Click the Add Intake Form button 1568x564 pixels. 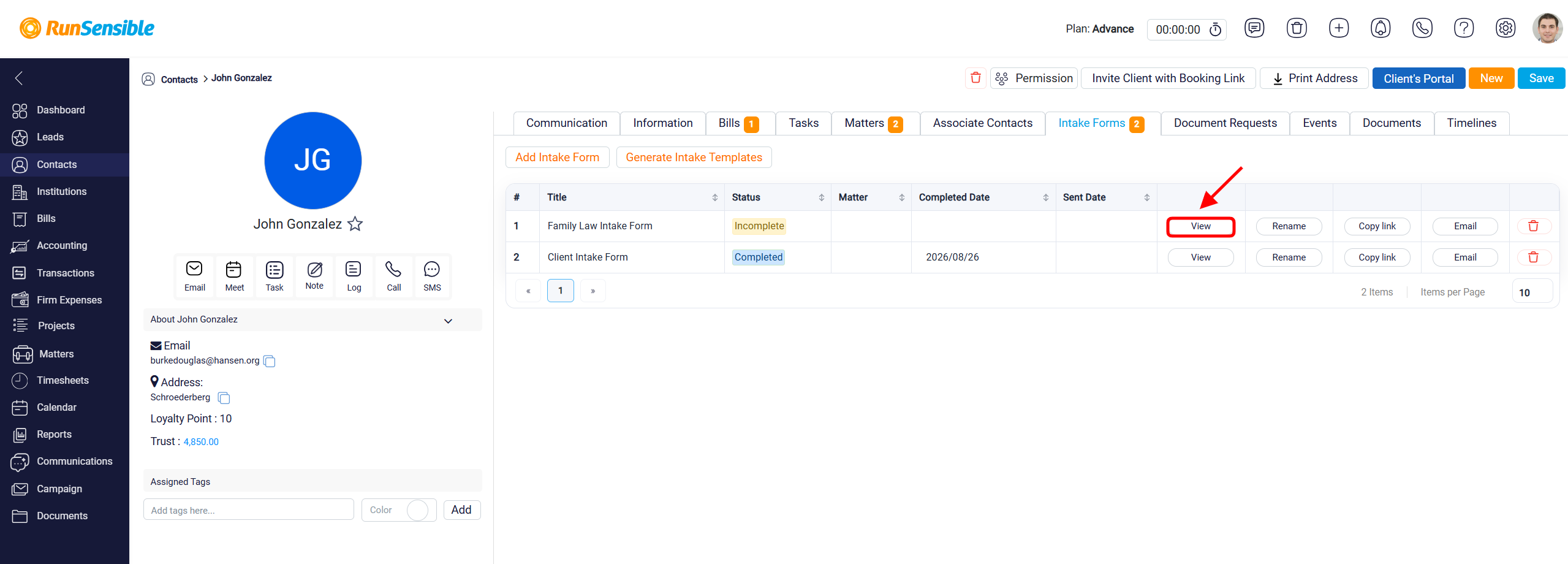[557, 158]
